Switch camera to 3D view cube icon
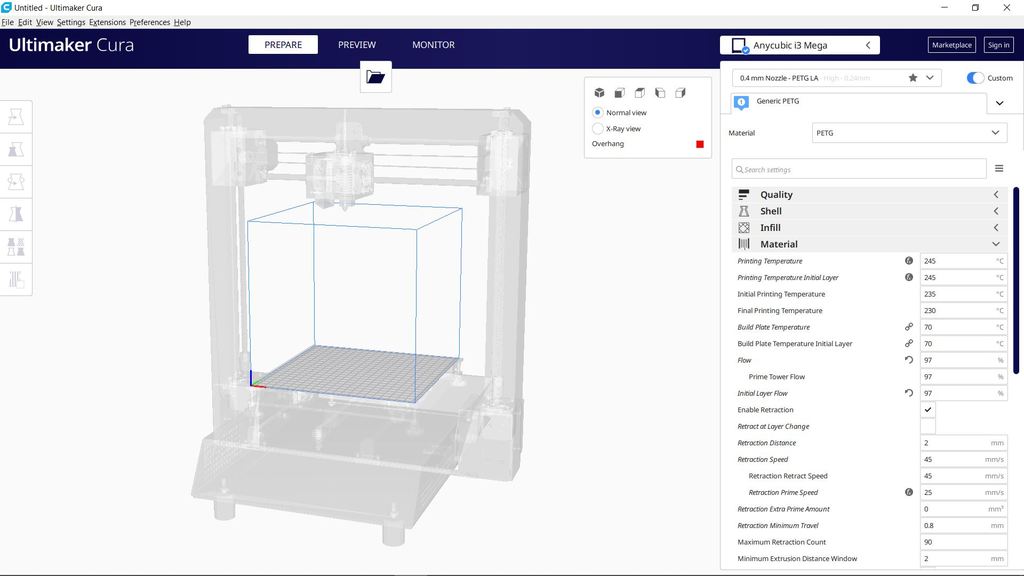Image resolution: width=1024 pixels, height=576 pixels. point(600,93)
